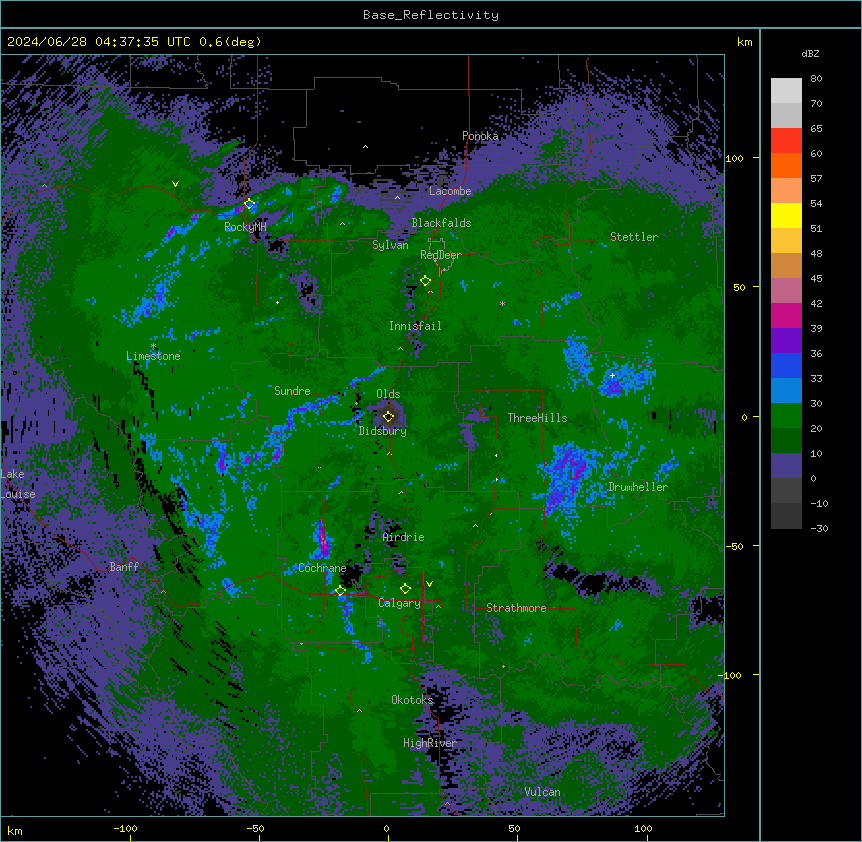Select the Innisfail label
Viewport: 862px width, 842px height.
point(415,326)
